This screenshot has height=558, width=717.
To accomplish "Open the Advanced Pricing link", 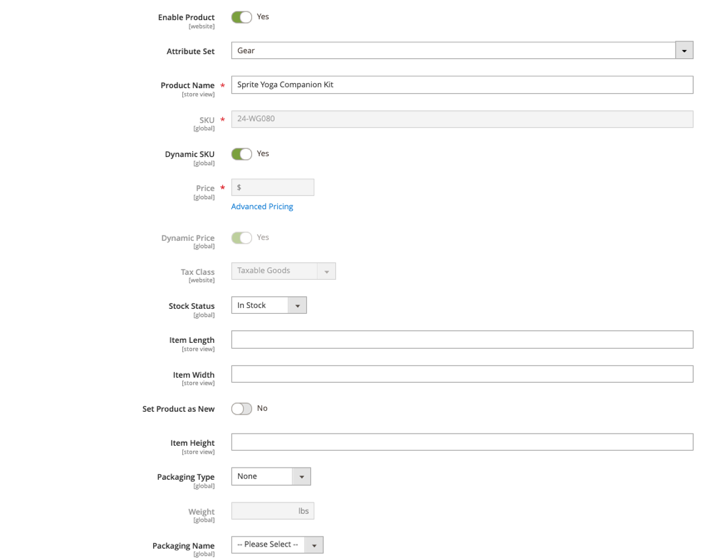I will coord(262,206).
